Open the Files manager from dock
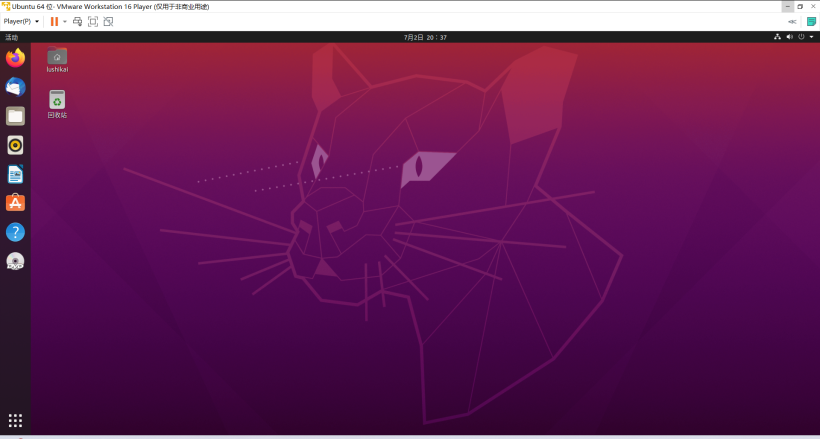The image size is (820, 439). (15, 116)
